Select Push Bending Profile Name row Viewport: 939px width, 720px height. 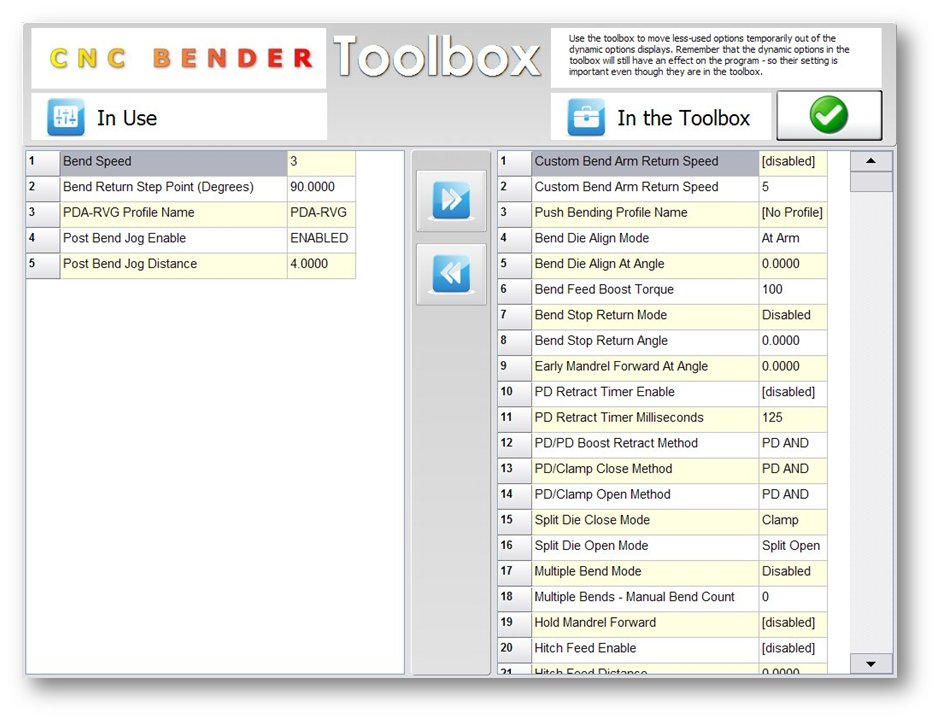point(644,213)
